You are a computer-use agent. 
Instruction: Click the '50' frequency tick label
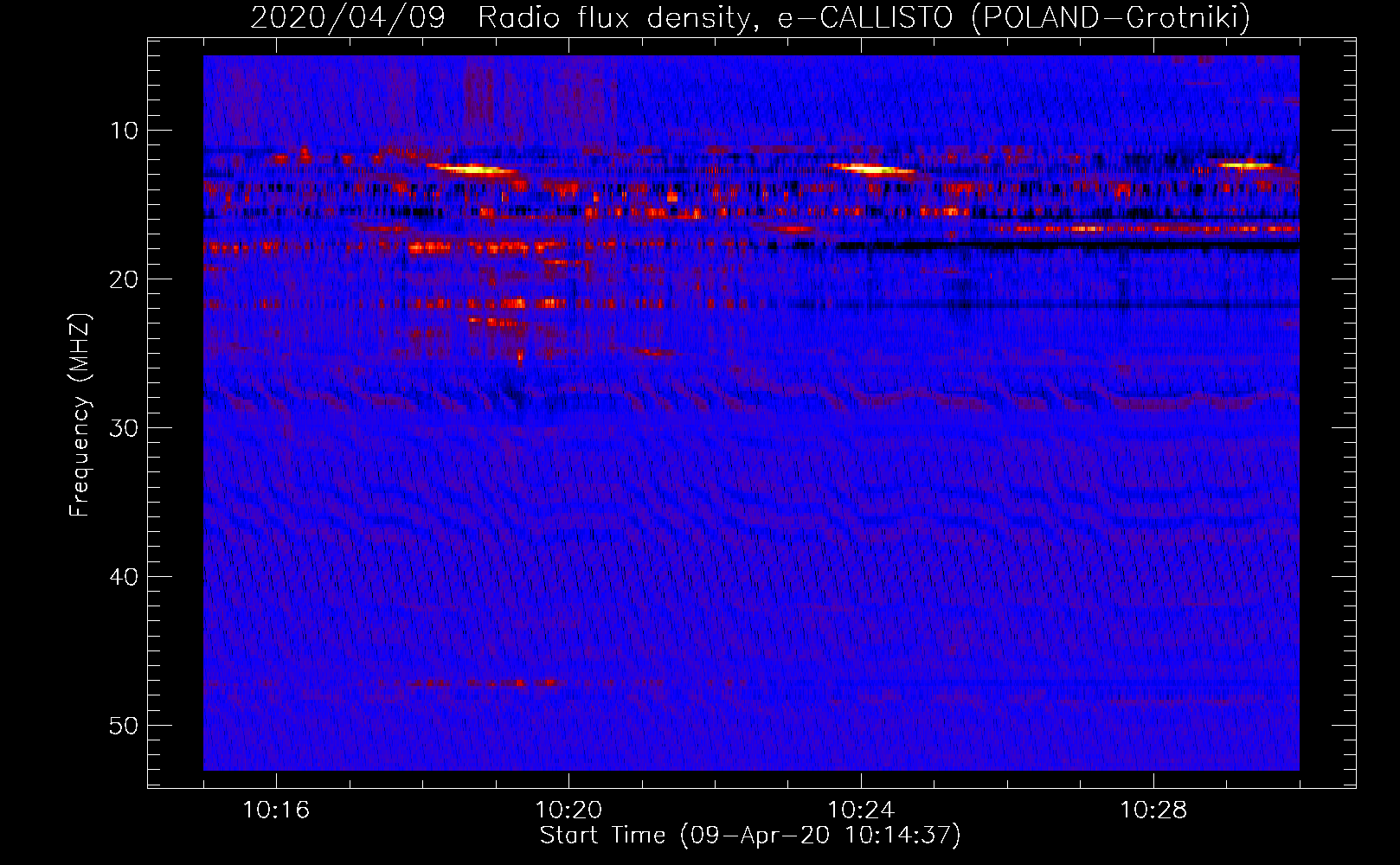pyautogui.click(x=125, y=726)
